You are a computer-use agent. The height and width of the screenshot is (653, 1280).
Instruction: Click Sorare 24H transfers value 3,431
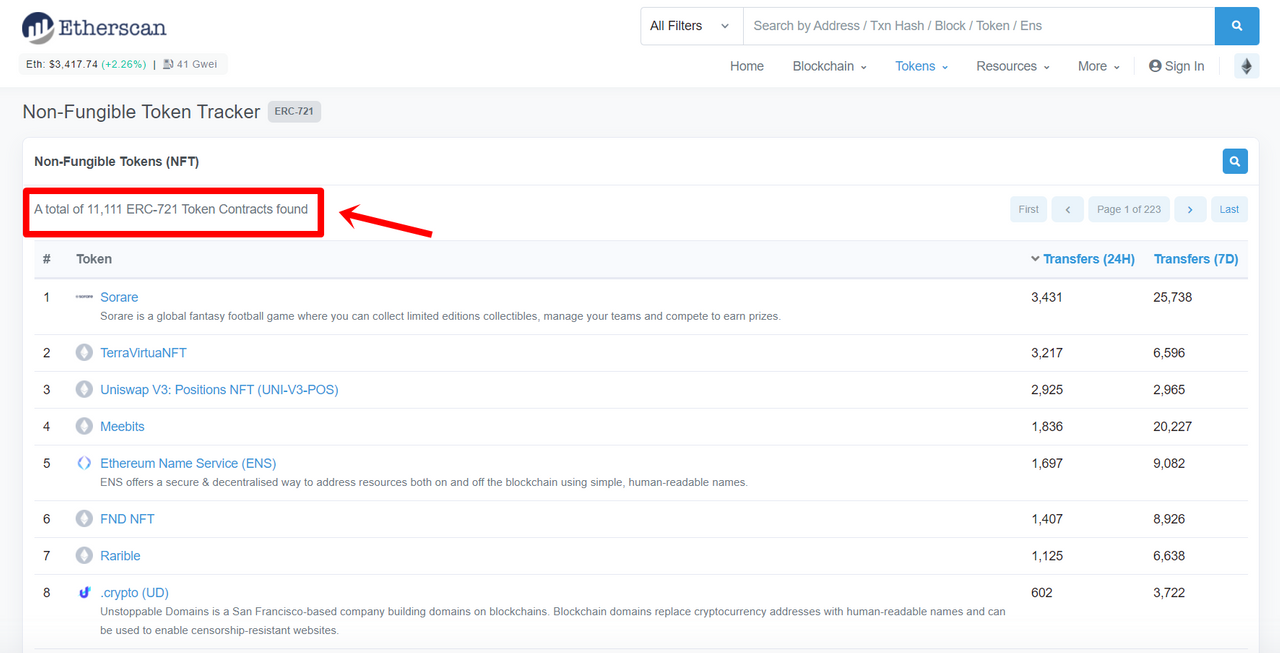coord(1047,297)
